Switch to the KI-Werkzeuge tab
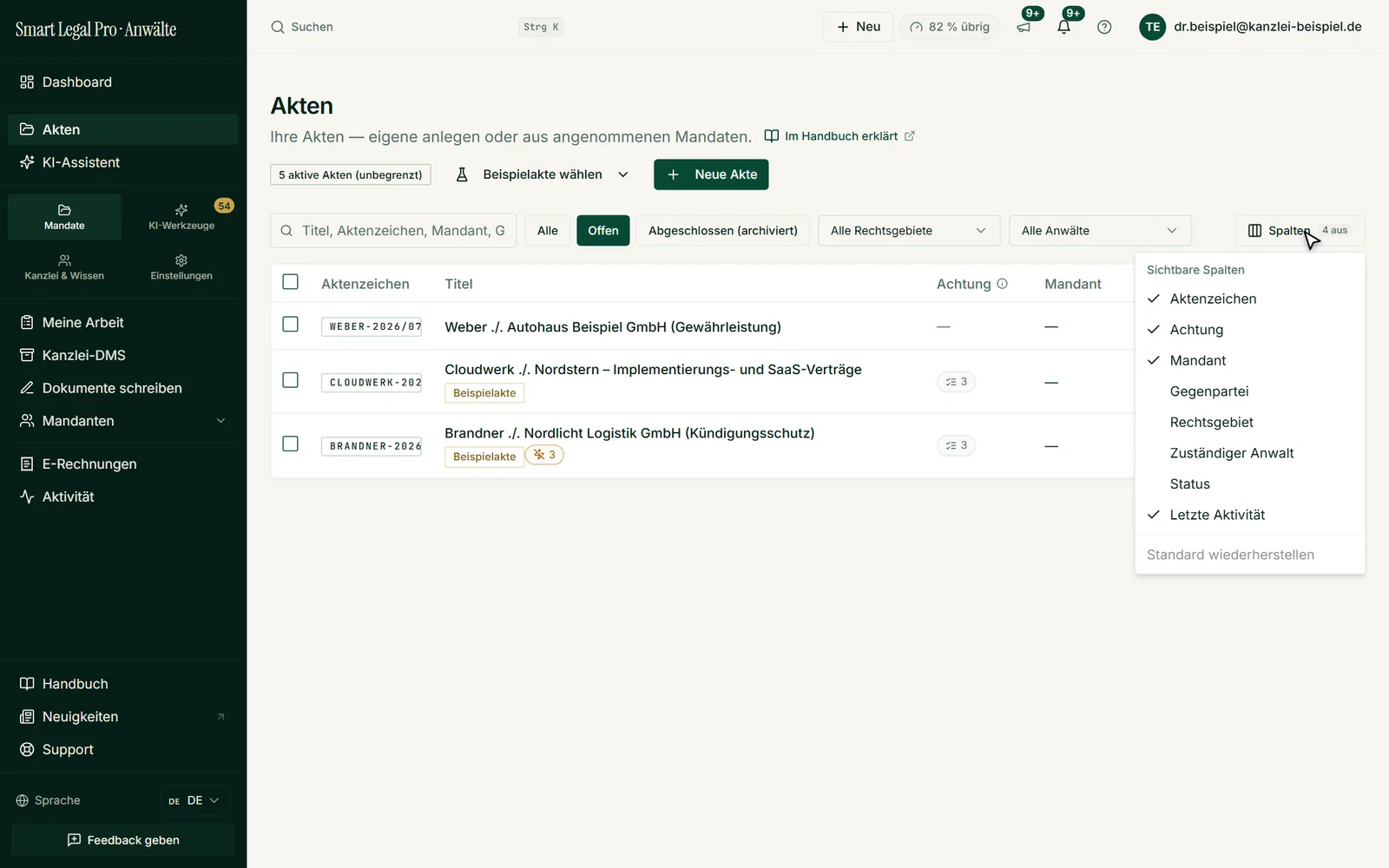The height and width of the screenshot is (868, 1389). click(x=181, y=217)
